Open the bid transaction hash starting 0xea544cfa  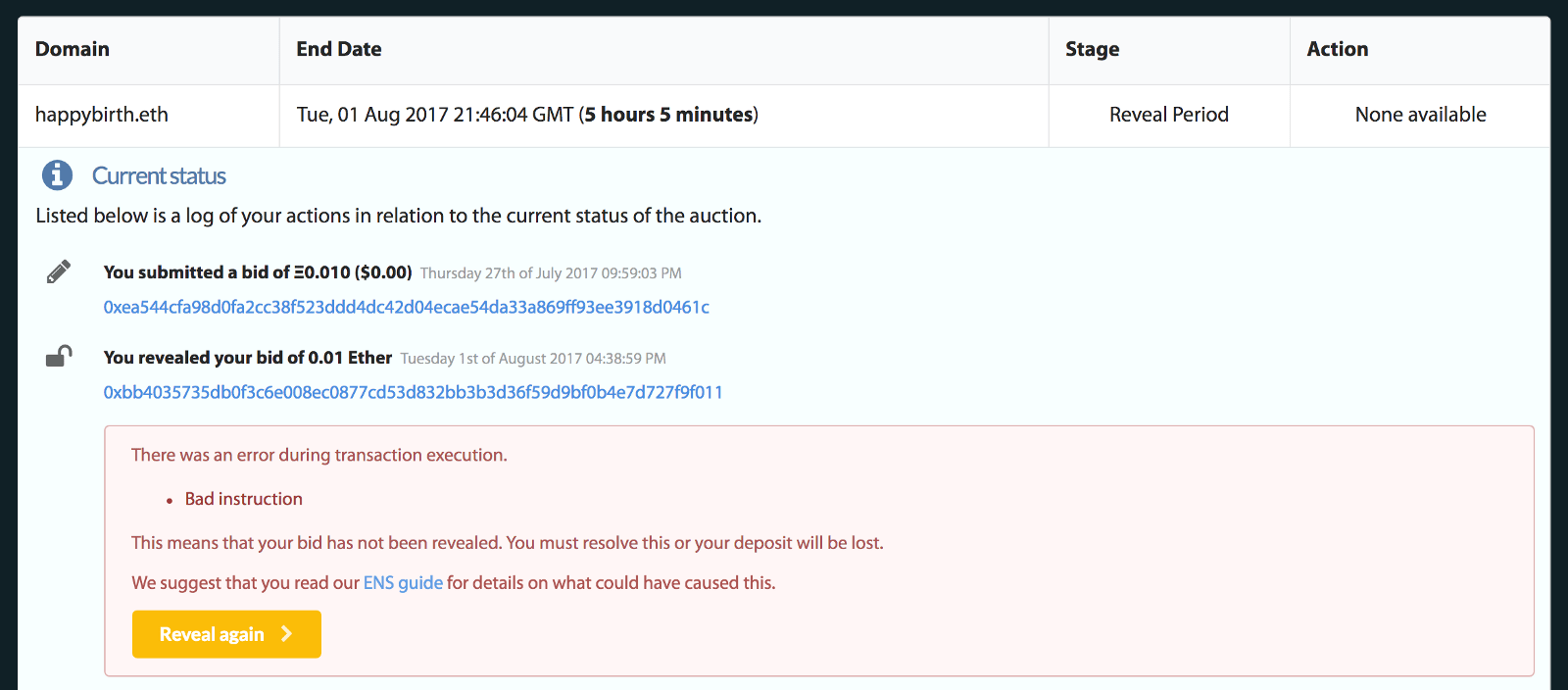tap(407, 308)
